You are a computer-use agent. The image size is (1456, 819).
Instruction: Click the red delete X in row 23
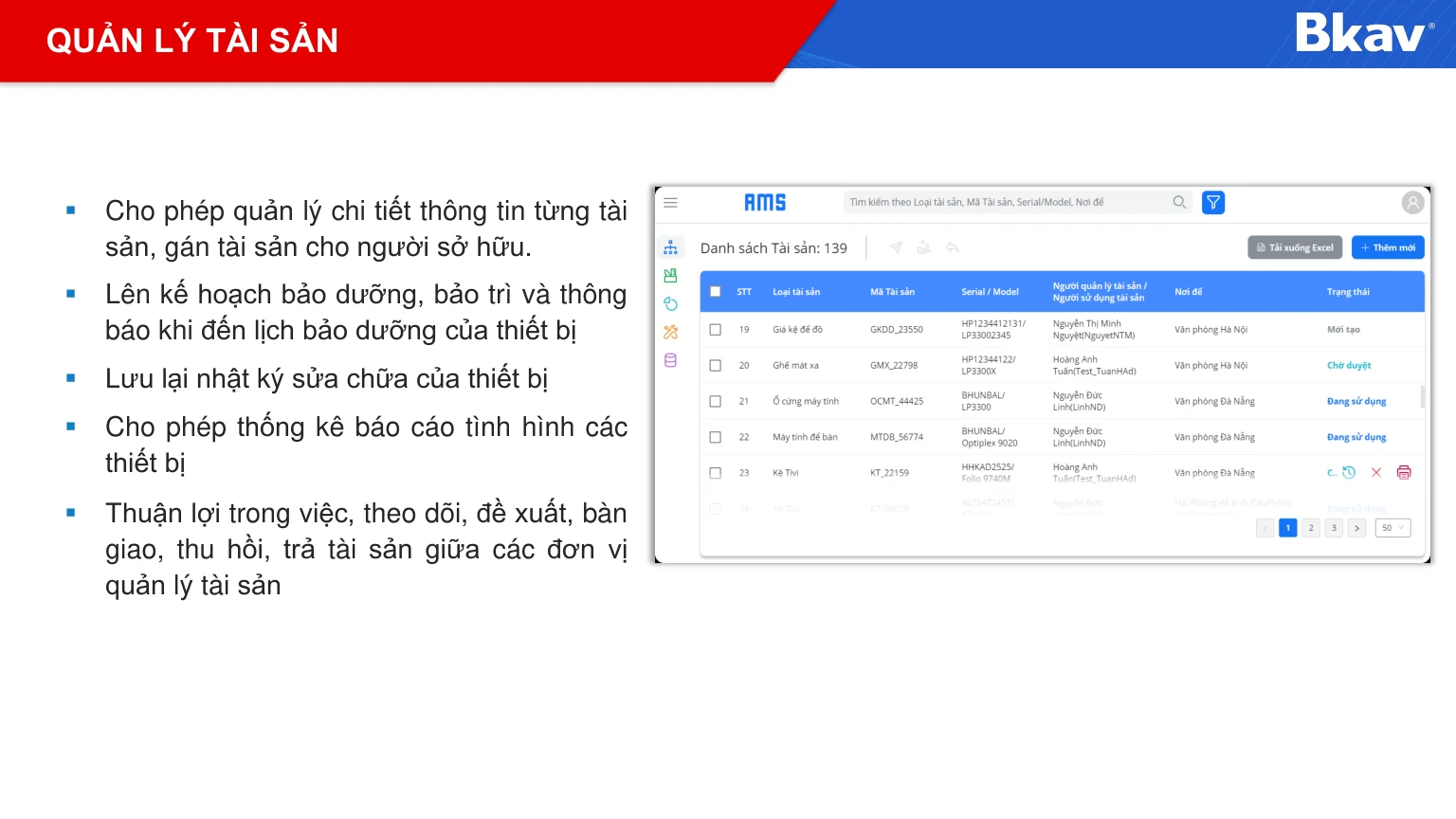tap(1376, 472)
